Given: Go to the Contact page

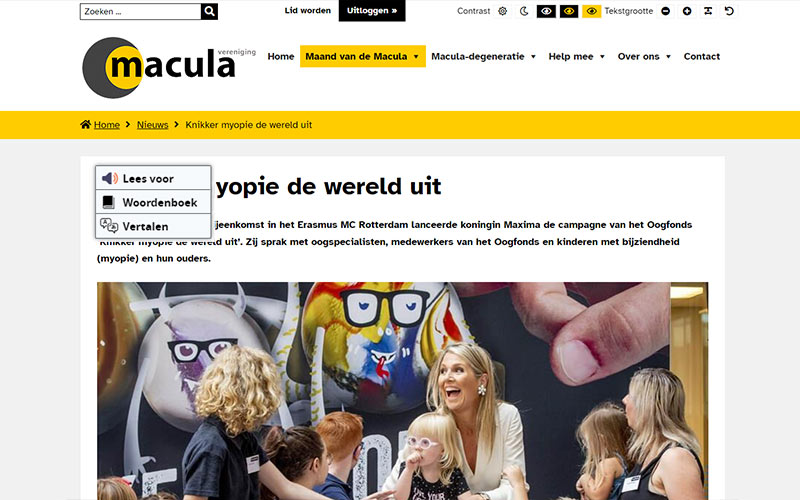Looking at the screenshot, I should tap(702, 57).
